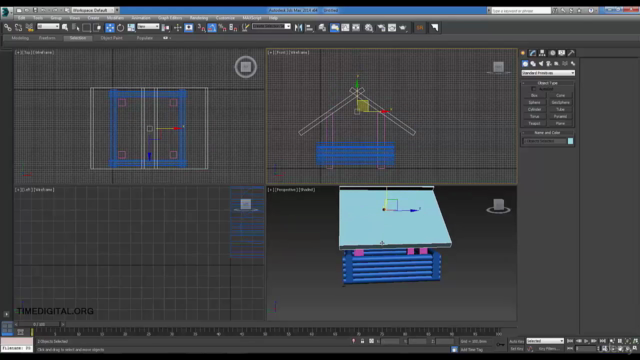The height and width of the screenshot is (360, 640).
Task: Toggle the 3D Snaps button
Action: point(201,28)
